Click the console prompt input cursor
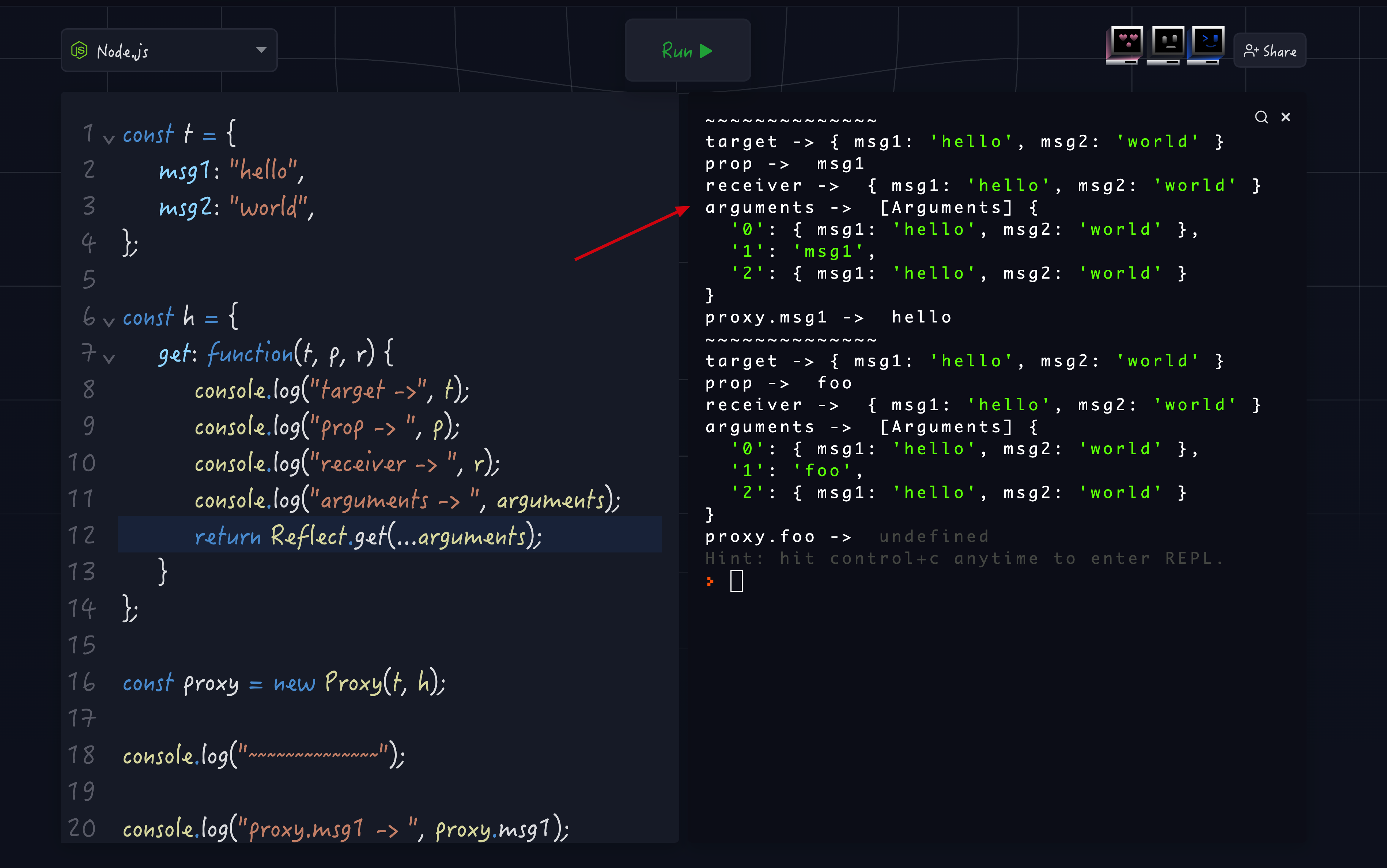 (x=736, y=581)
